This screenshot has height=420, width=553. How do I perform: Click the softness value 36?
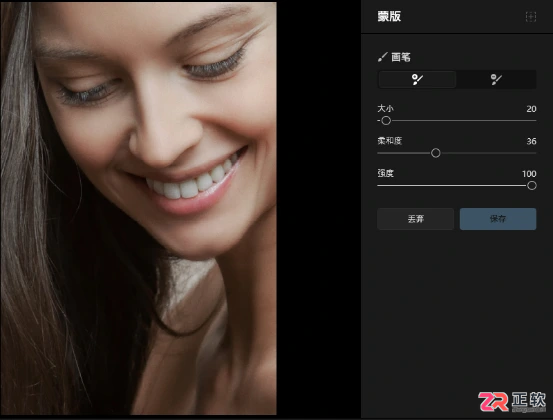[531, 141]
